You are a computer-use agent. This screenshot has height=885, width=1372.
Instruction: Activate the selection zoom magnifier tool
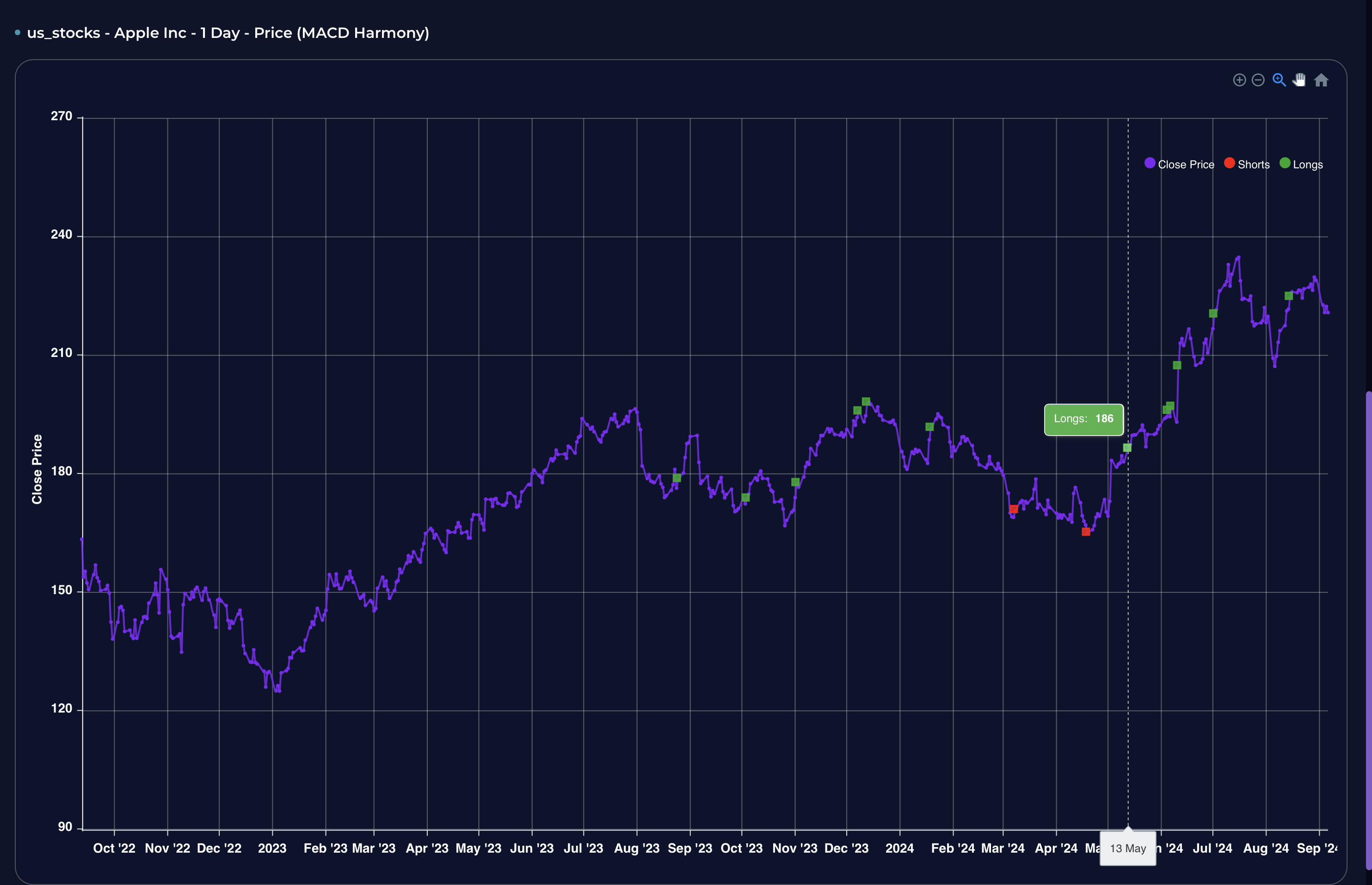(x=1279, y=80)
